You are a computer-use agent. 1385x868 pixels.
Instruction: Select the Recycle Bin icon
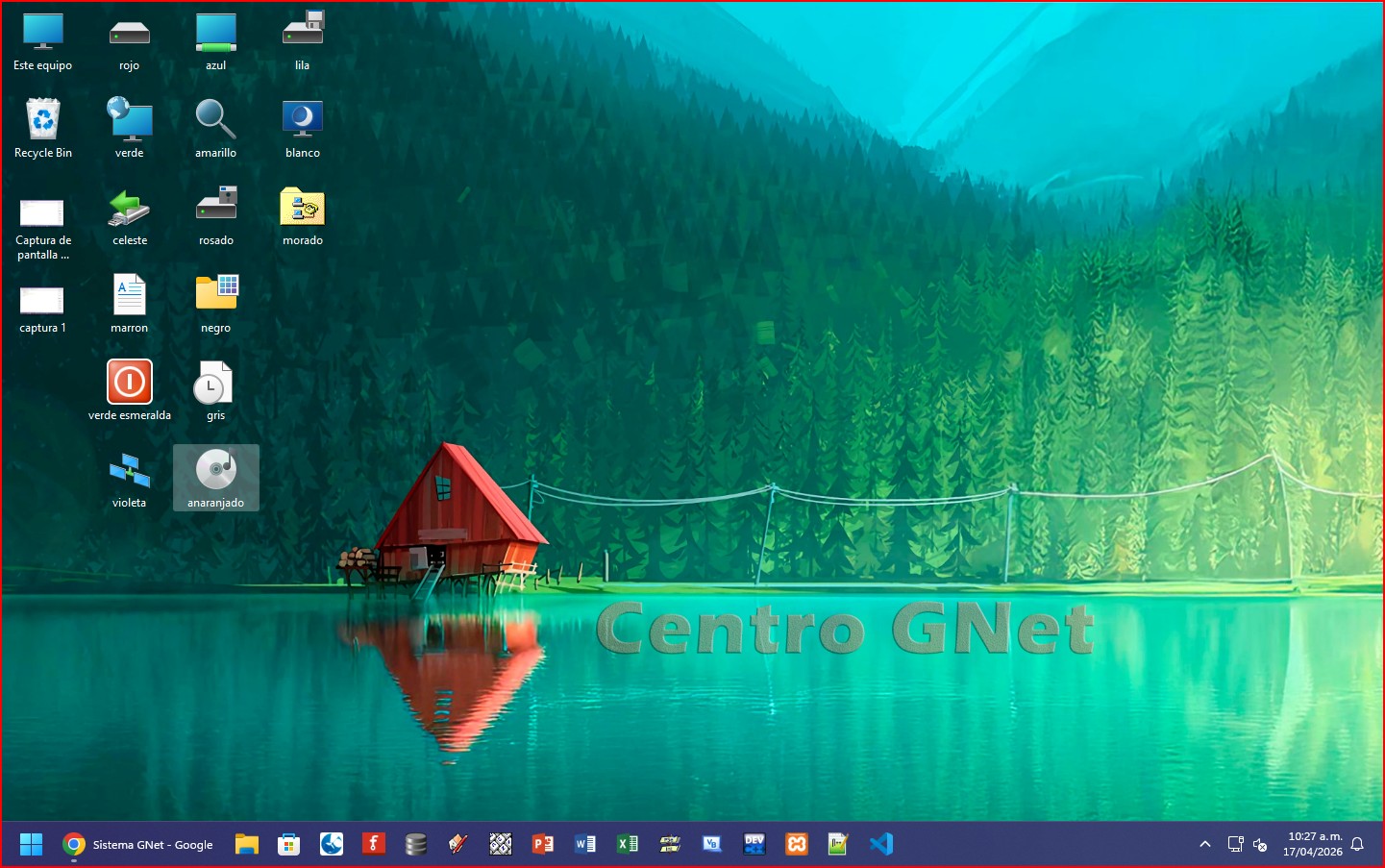[43, 120]
